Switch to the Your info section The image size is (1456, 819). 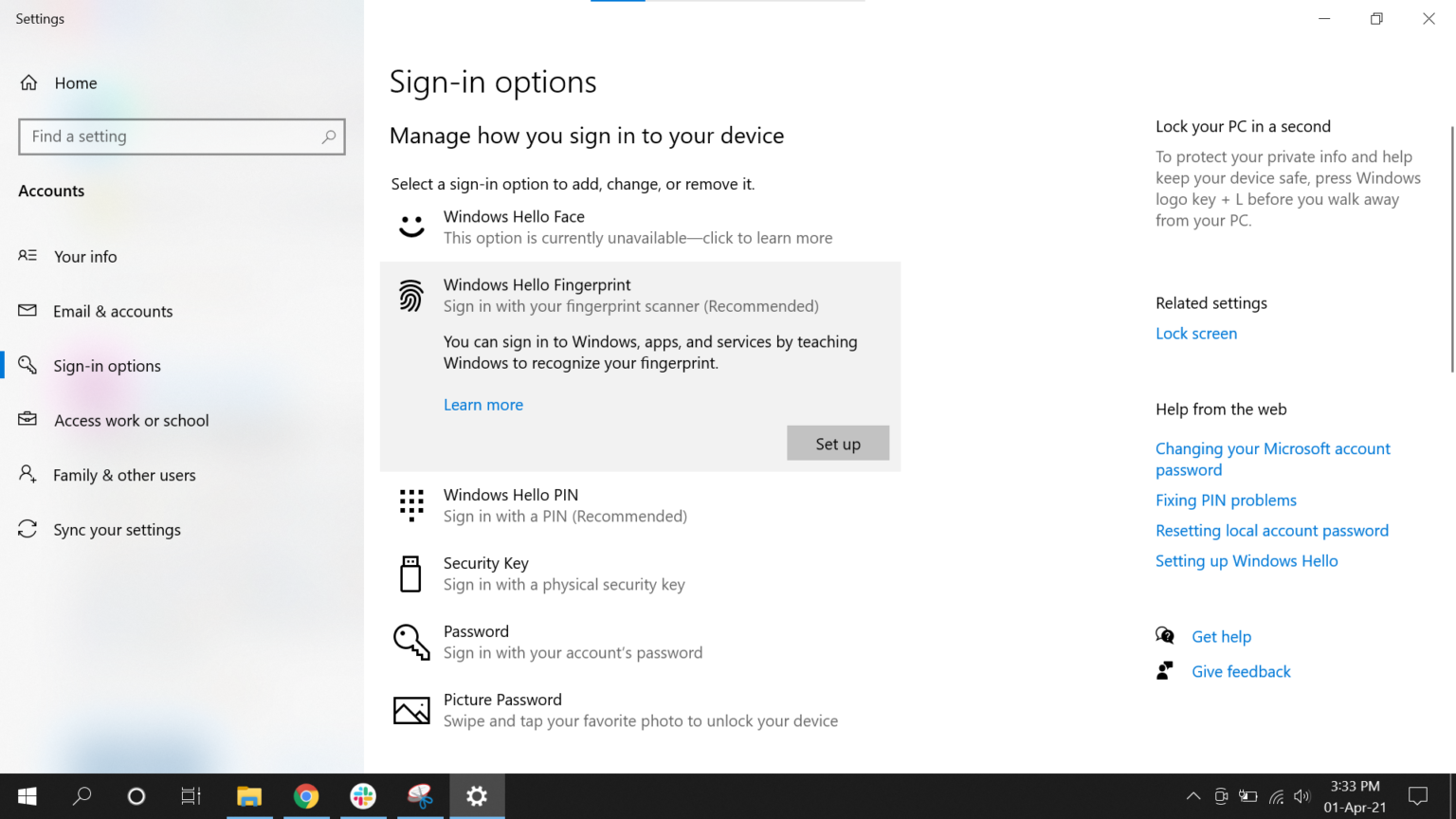coord(86,256)
